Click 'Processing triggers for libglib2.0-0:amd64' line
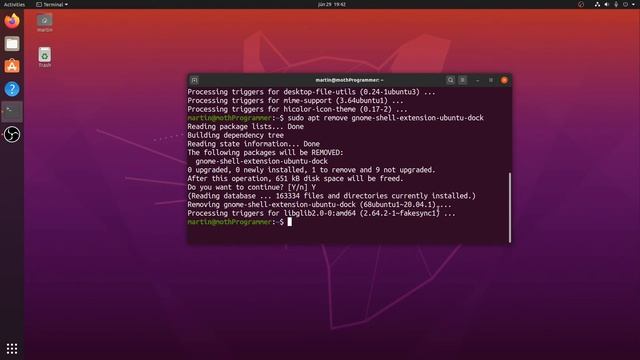 pos(321,213)
